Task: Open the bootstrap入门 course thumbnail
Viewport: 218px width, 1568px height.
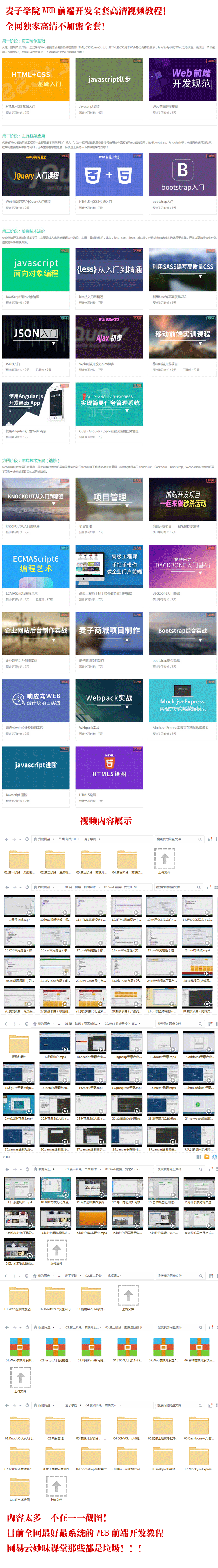Action: pos(182,175)
